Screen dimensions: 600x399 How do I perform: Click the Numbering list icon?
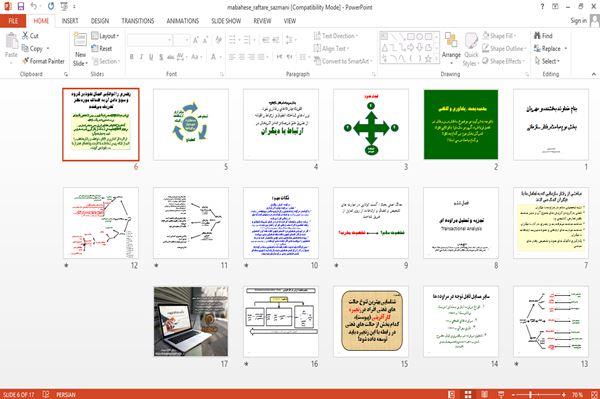tap(248, 40)
